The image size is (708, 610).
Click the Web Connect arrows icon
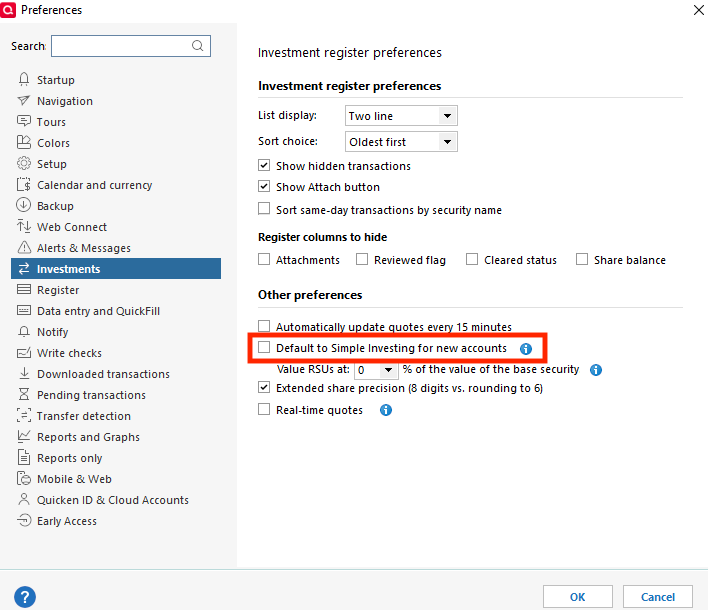pos(23,226)
